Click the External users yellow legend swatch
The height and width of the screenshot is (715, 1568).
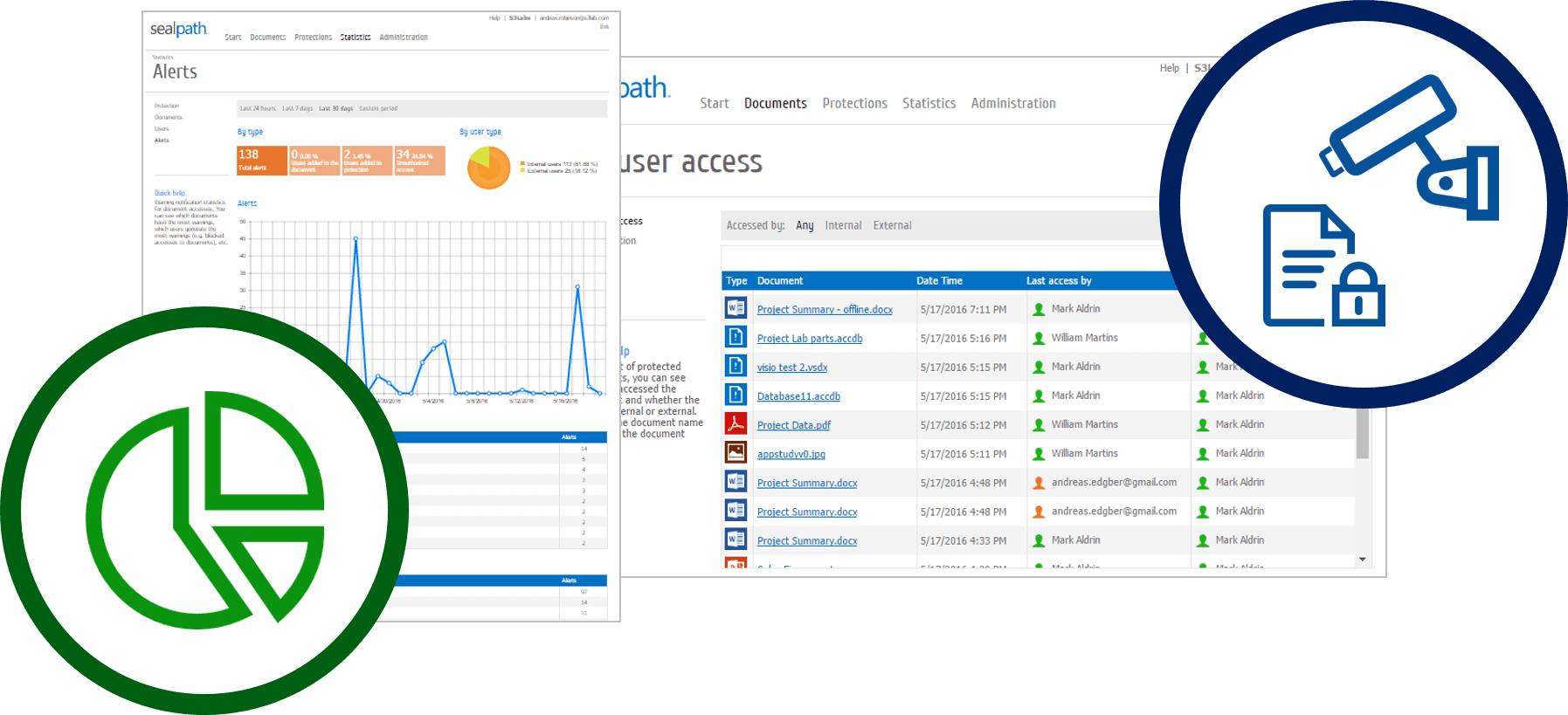[x=522, y=170]
